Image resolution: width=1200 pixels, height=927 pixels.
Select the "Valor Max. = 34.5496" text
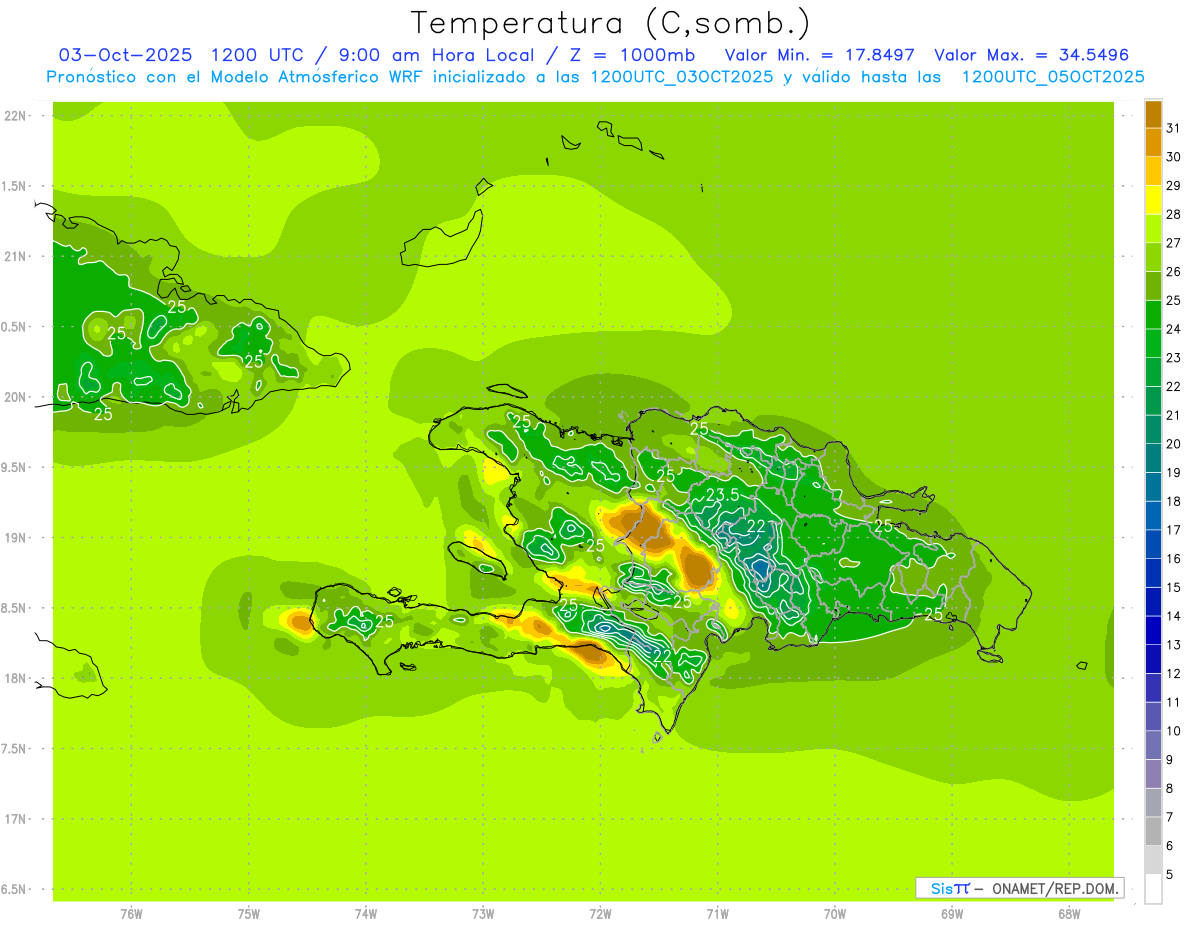click(1031, 55)
